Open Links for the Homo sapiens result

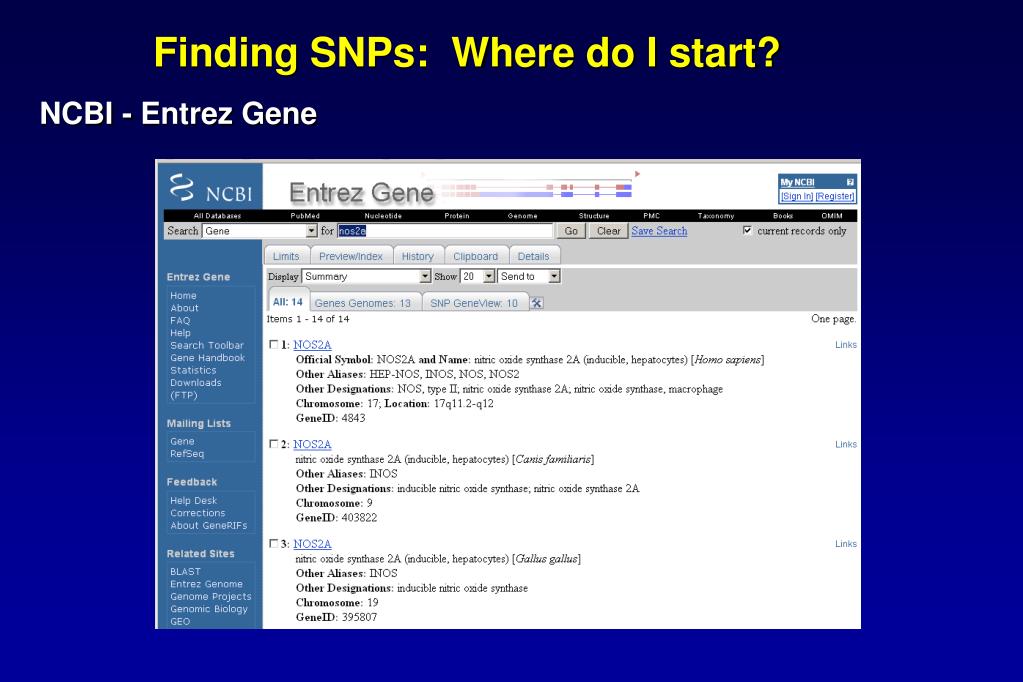[x=846, y=345]
